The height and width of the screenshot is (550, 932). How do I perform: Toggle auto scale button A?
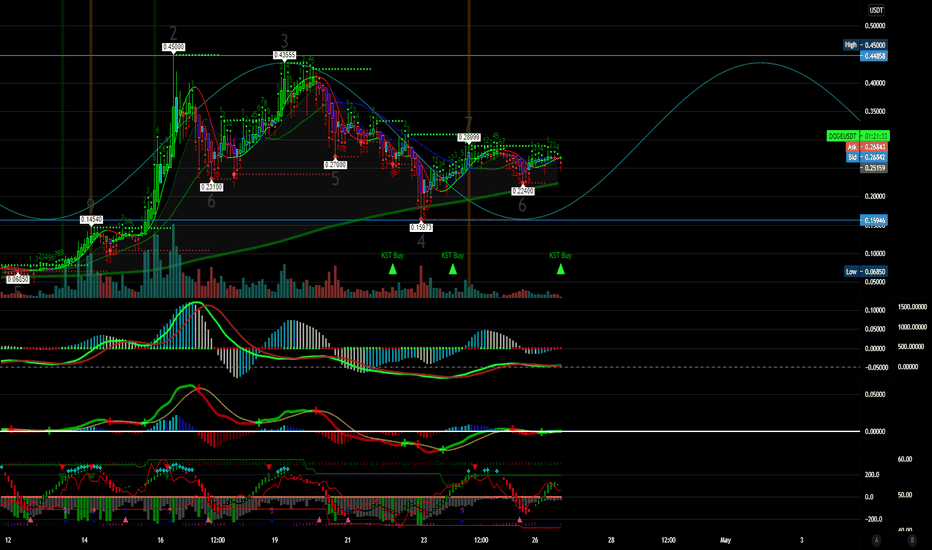point(876,540)
